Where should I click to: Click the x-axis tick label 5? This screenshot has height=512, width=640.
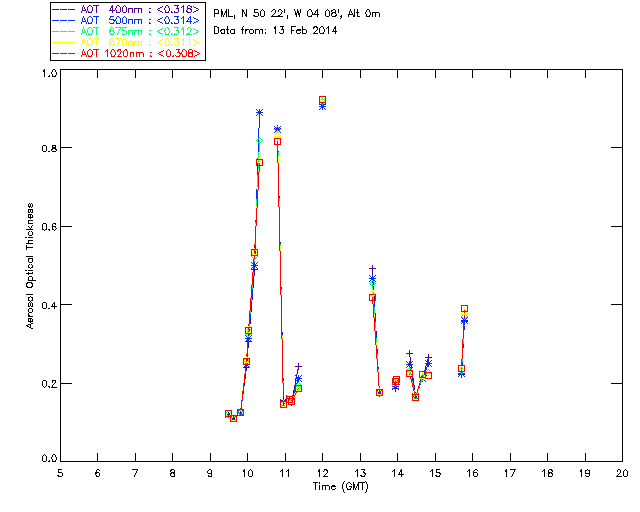tap(60, 473)
